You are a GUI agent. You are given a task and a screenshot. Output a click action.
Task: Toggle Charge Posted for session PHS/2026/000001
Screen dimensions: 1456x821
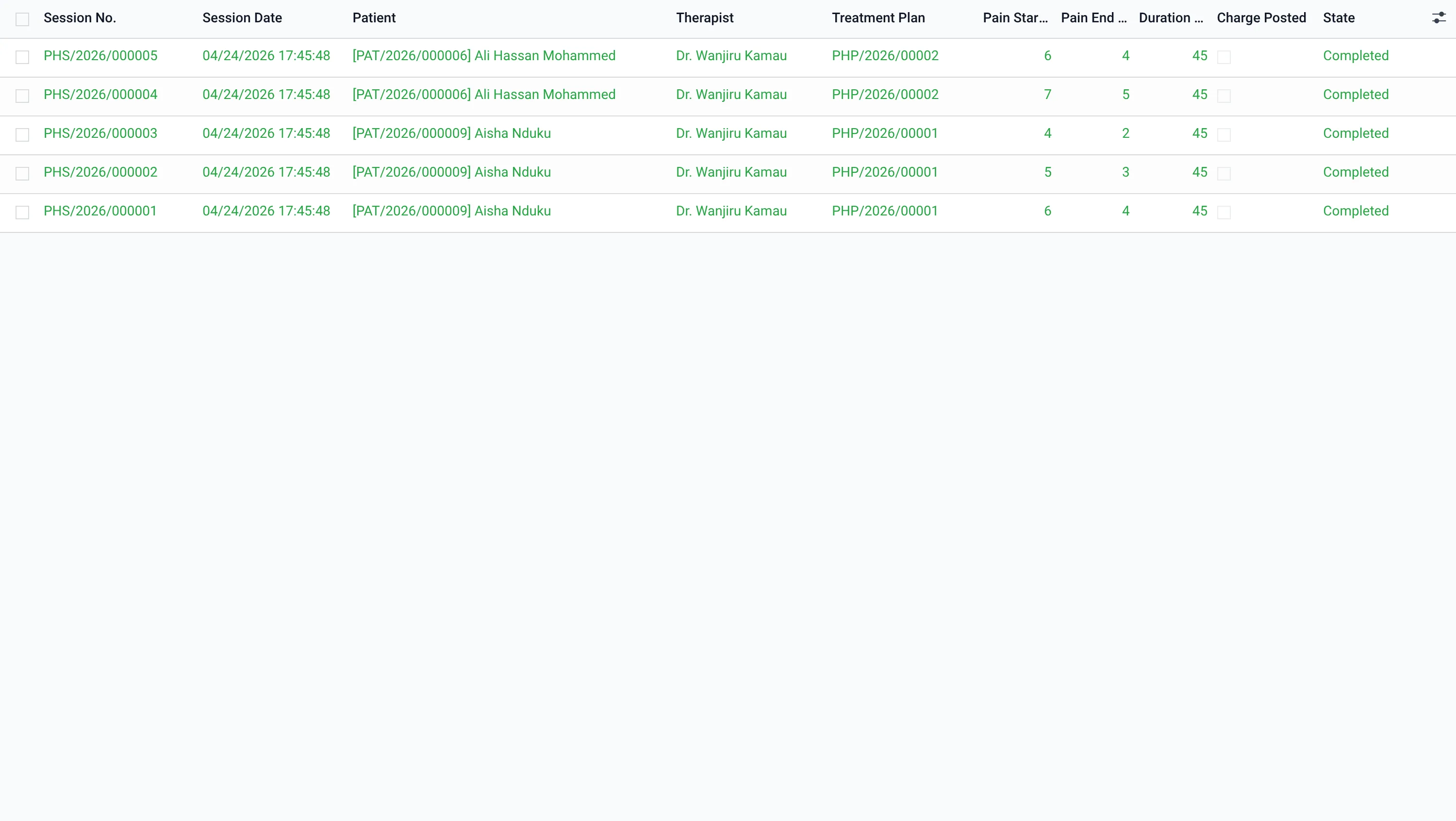pyautogui.click(x=1224, y=213)
